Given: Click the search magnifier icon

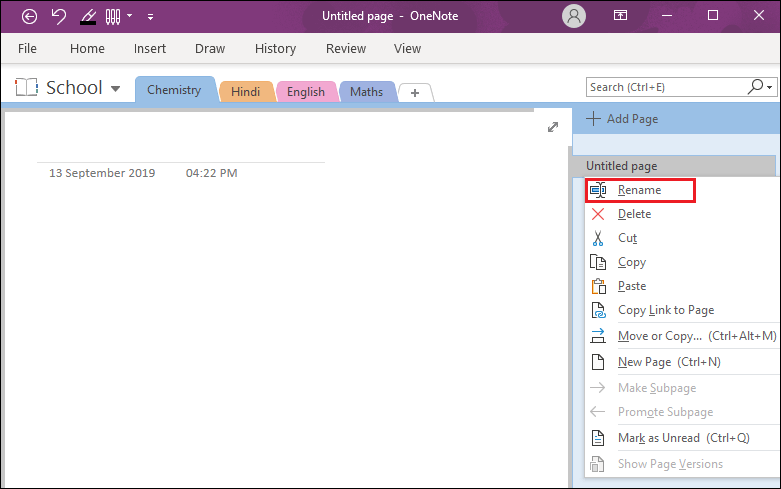Looking at the screenshot, I should coord(755,87).
